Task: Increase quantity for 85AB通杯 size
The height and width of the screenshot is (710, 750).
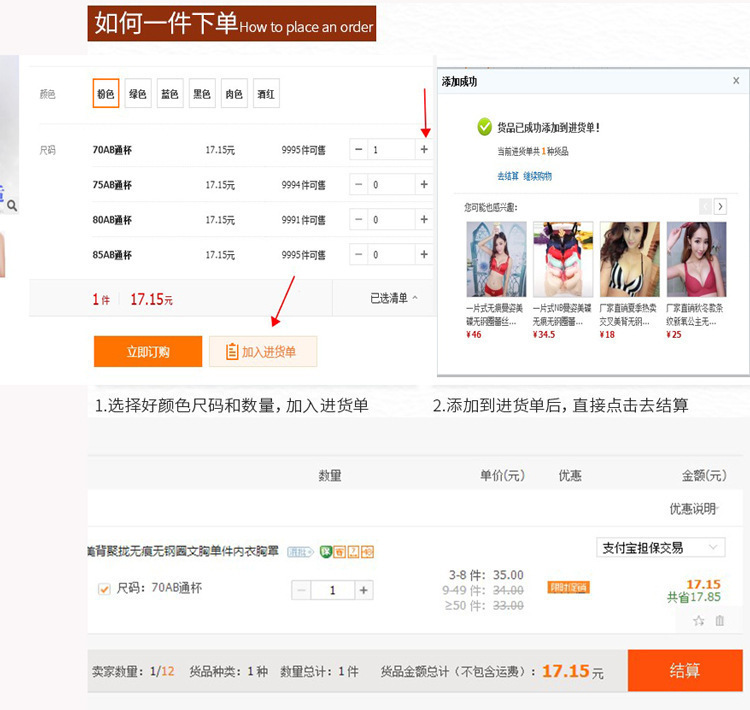Action: click(424, 254)
